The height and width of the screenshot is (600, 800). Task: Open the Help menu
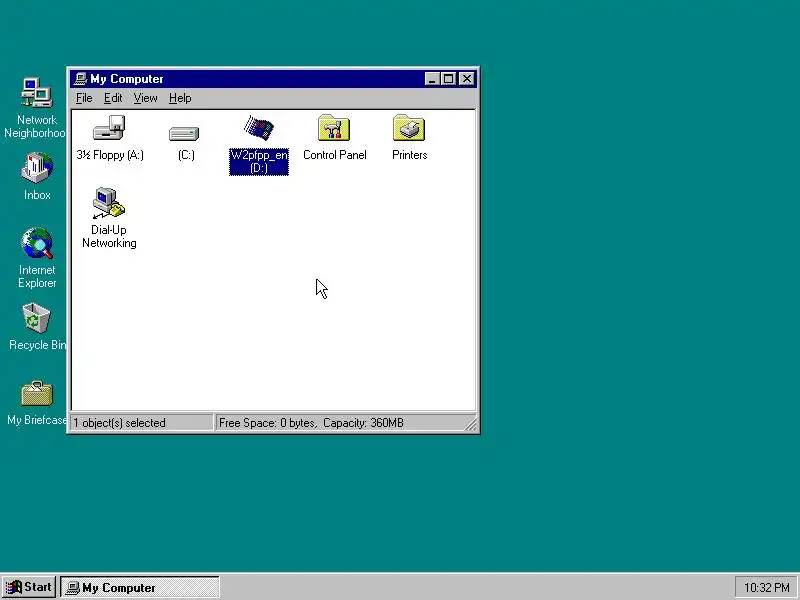pyautogui.click(x=180, y=98)
